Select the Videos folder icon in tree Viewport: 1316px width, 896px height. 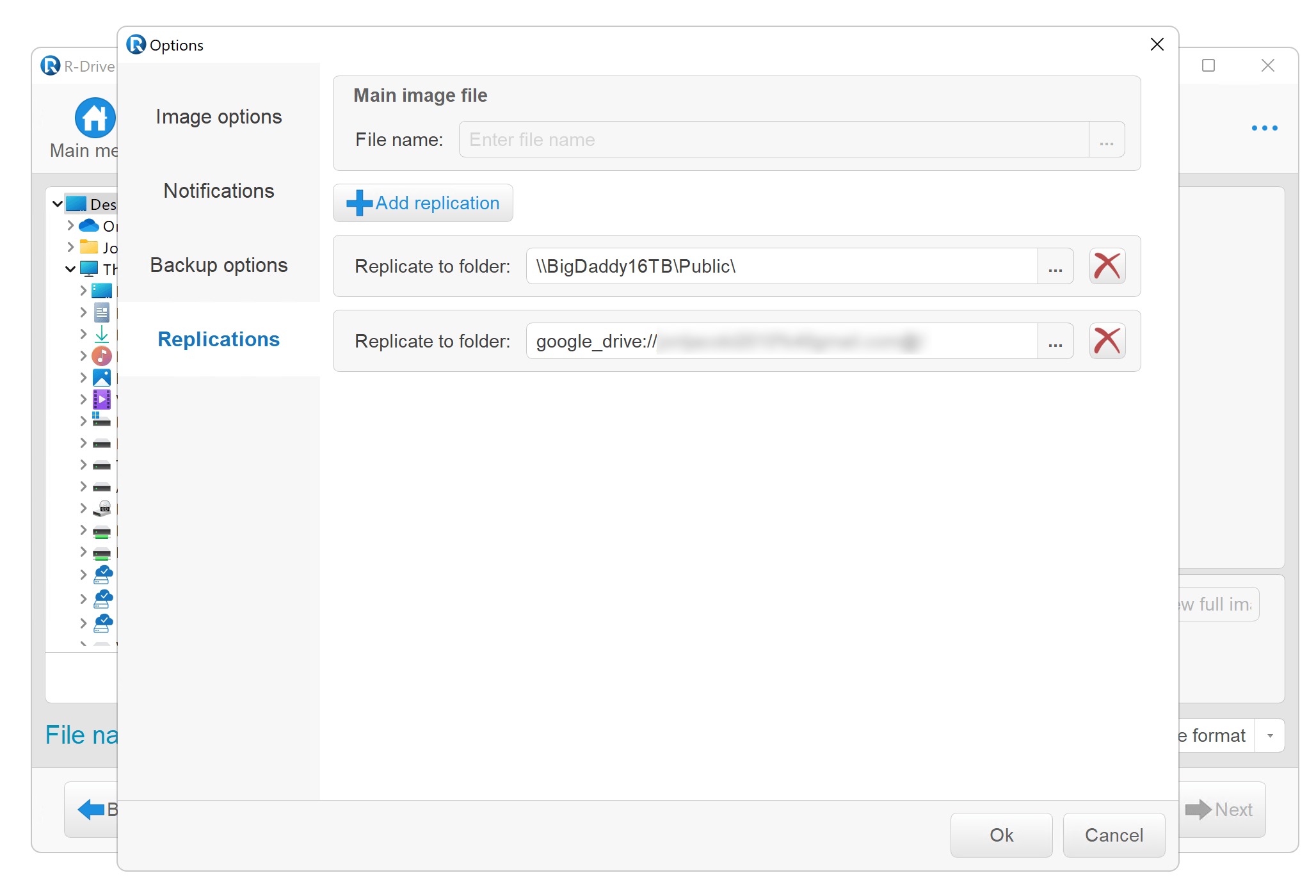coord(102,399)
